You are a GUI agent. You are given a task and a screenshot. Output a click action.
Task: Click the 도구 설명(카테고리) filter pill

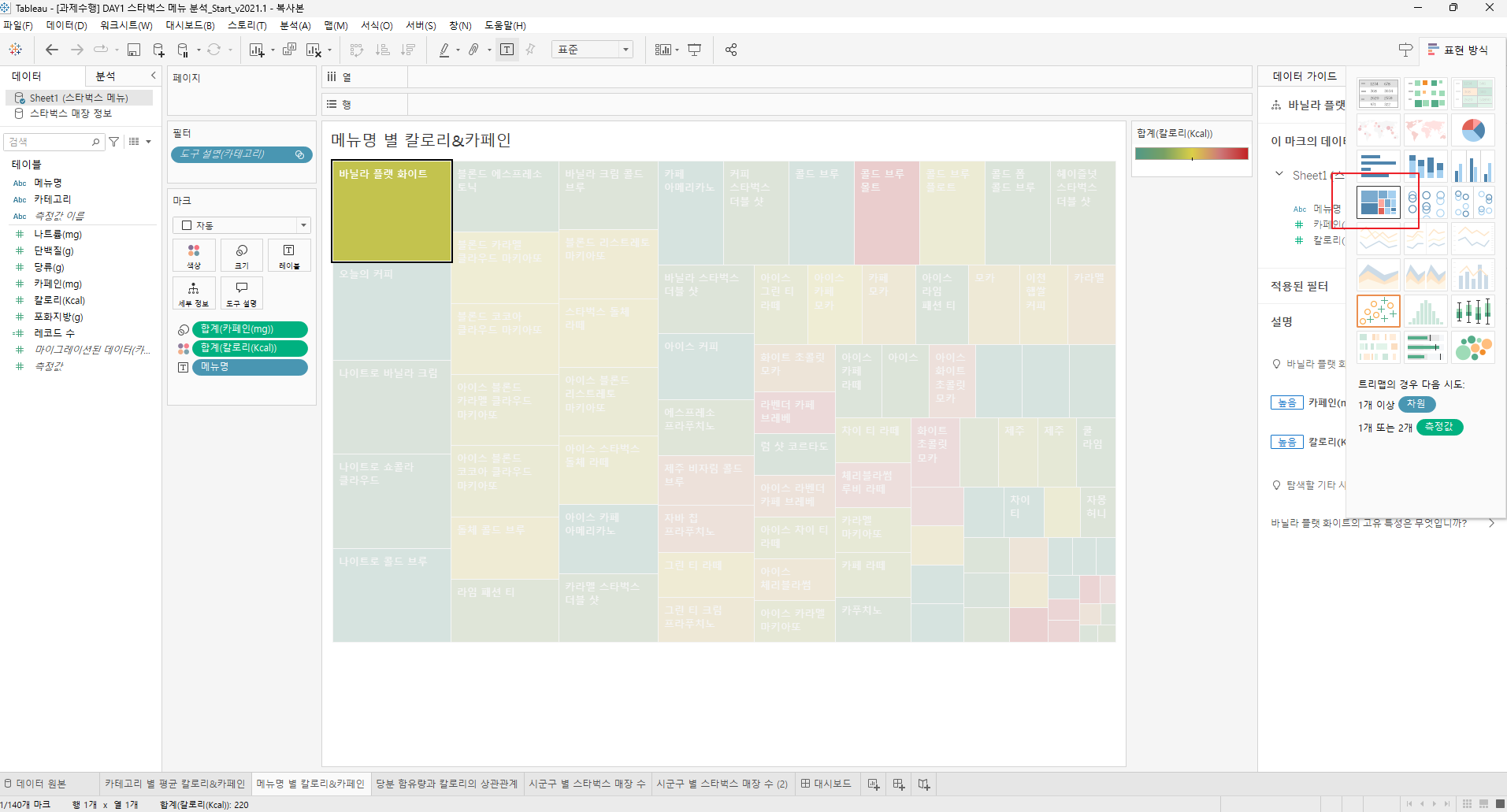[x=243, y=154]
